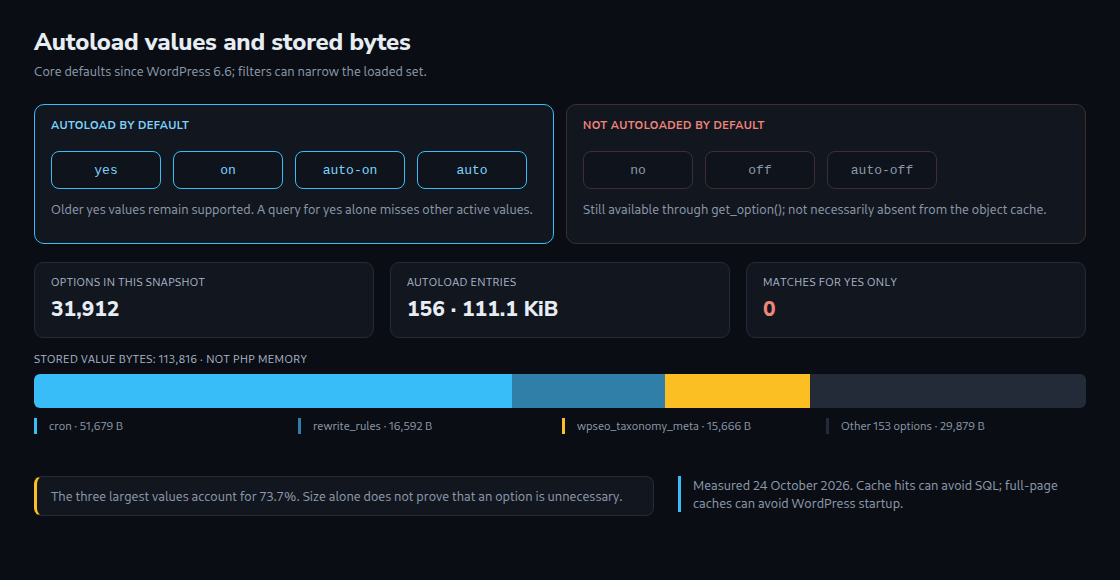
Task: Click the 'no' value chip
Action: point(638,170)
